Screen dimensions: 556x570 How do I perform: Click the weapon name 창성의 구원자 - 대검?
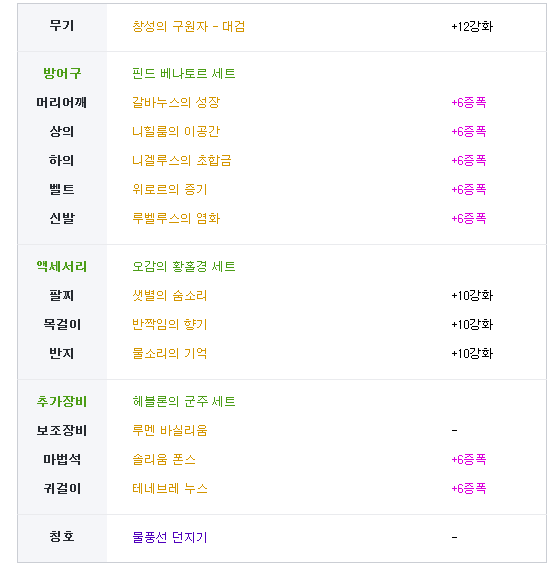pos(188,27)
